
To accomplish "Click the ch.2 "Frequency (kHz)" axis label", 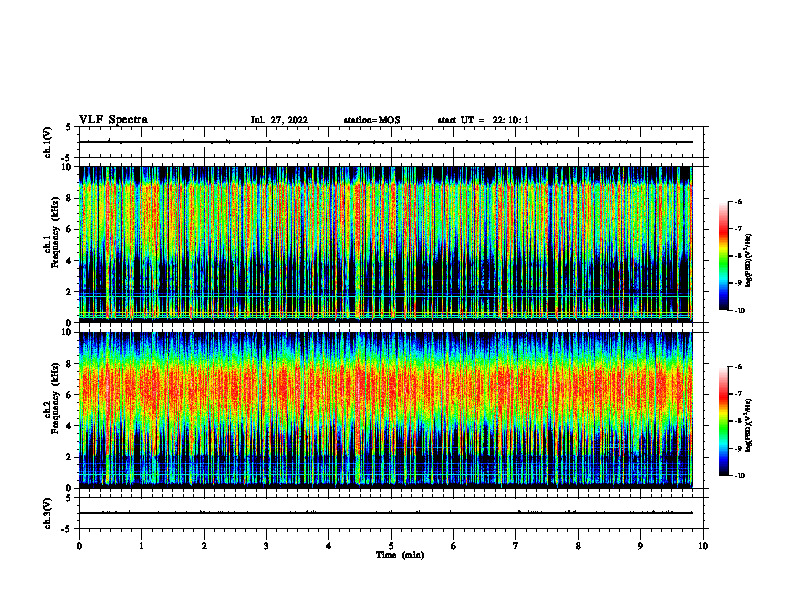I will tap(55, 398).
